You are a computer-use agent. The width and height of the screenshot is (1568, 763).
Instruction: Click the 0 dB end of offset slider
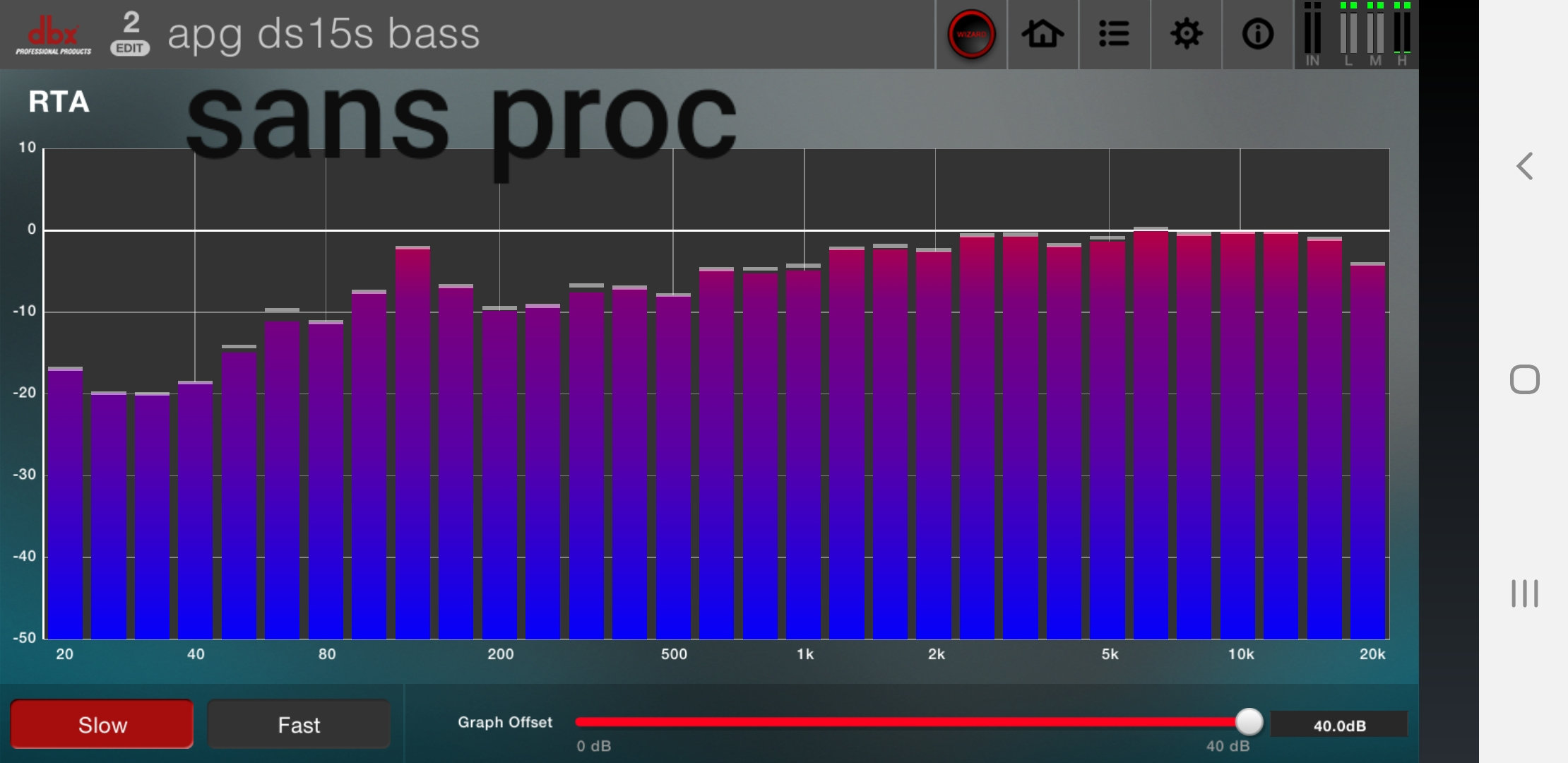[579, 721]
